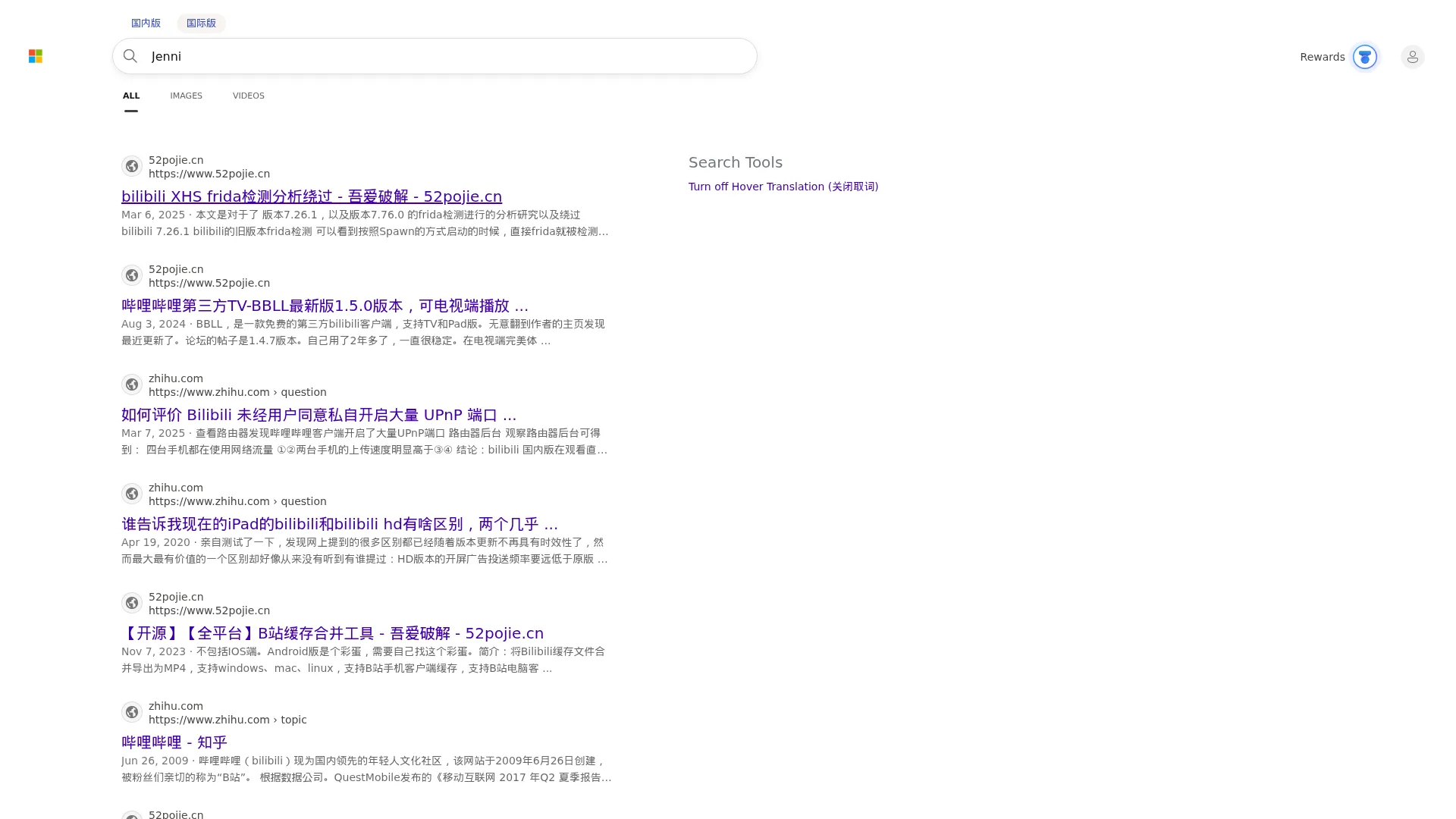Viewport: 1456px width, 819px height.
Task: Click the Nov 7, 2023 result snippet
Action: [x=363, y=660]
